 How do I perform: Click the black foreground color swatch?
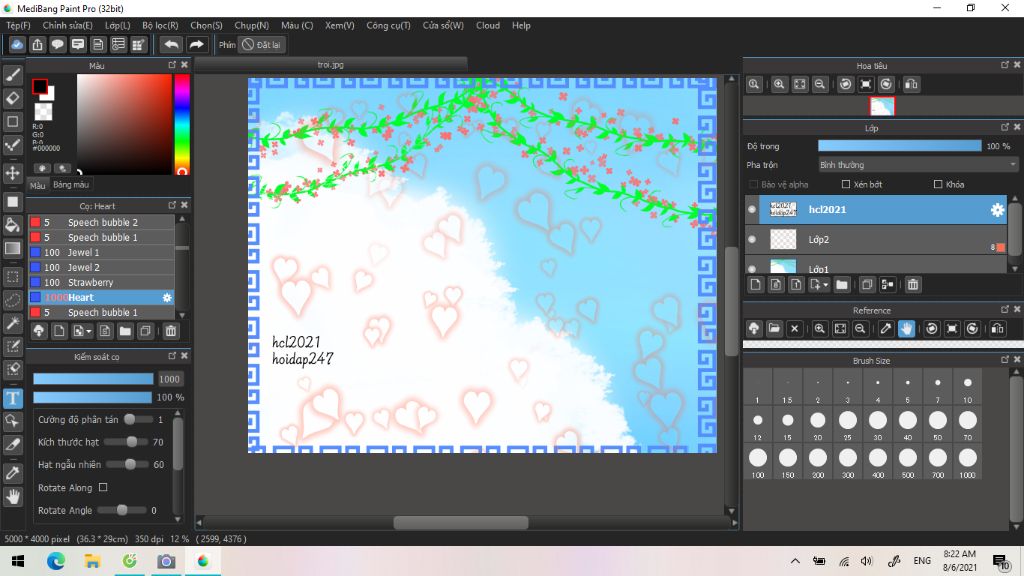40,87
